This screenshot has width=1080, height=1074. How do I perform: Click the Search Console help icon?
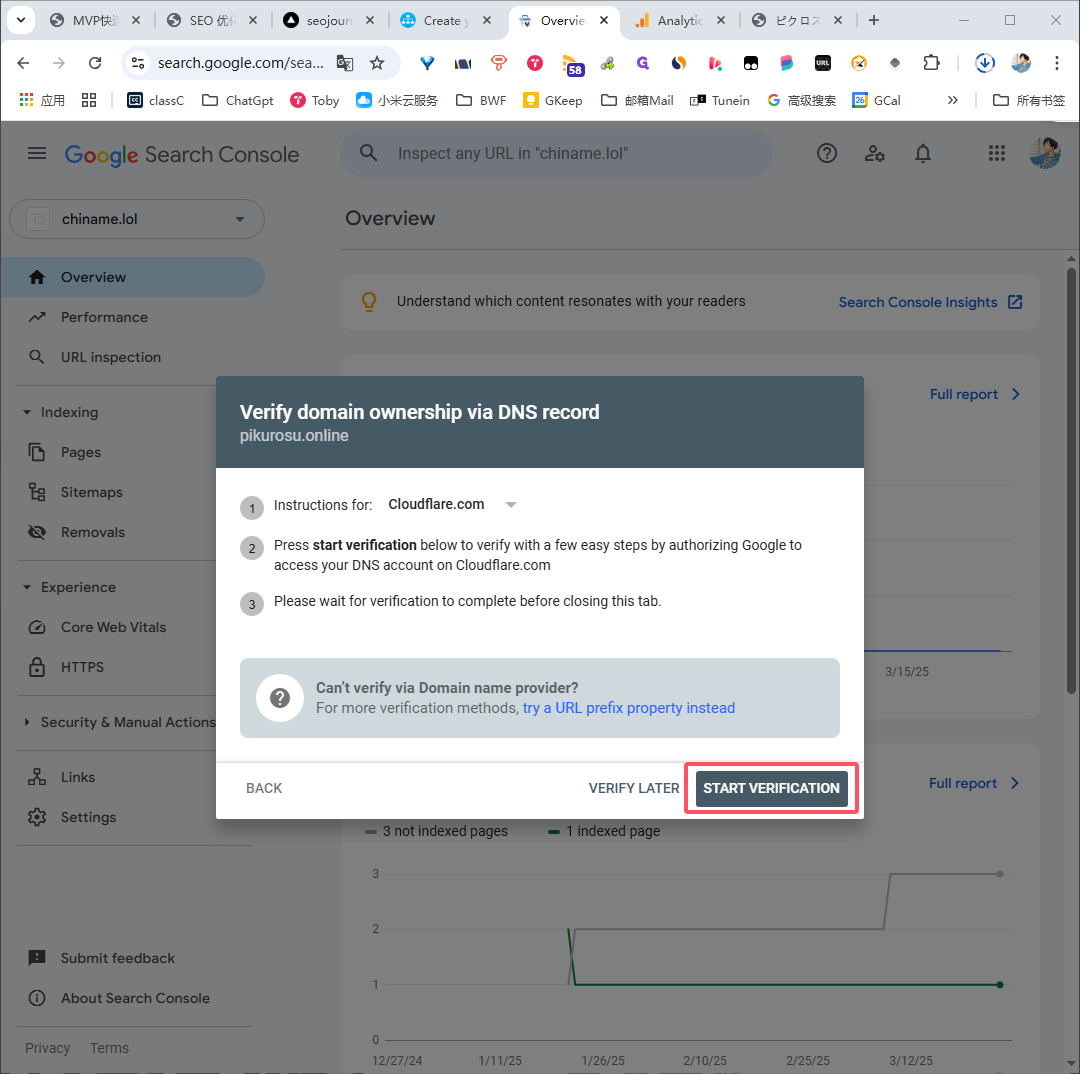click(x=827, y=153)
